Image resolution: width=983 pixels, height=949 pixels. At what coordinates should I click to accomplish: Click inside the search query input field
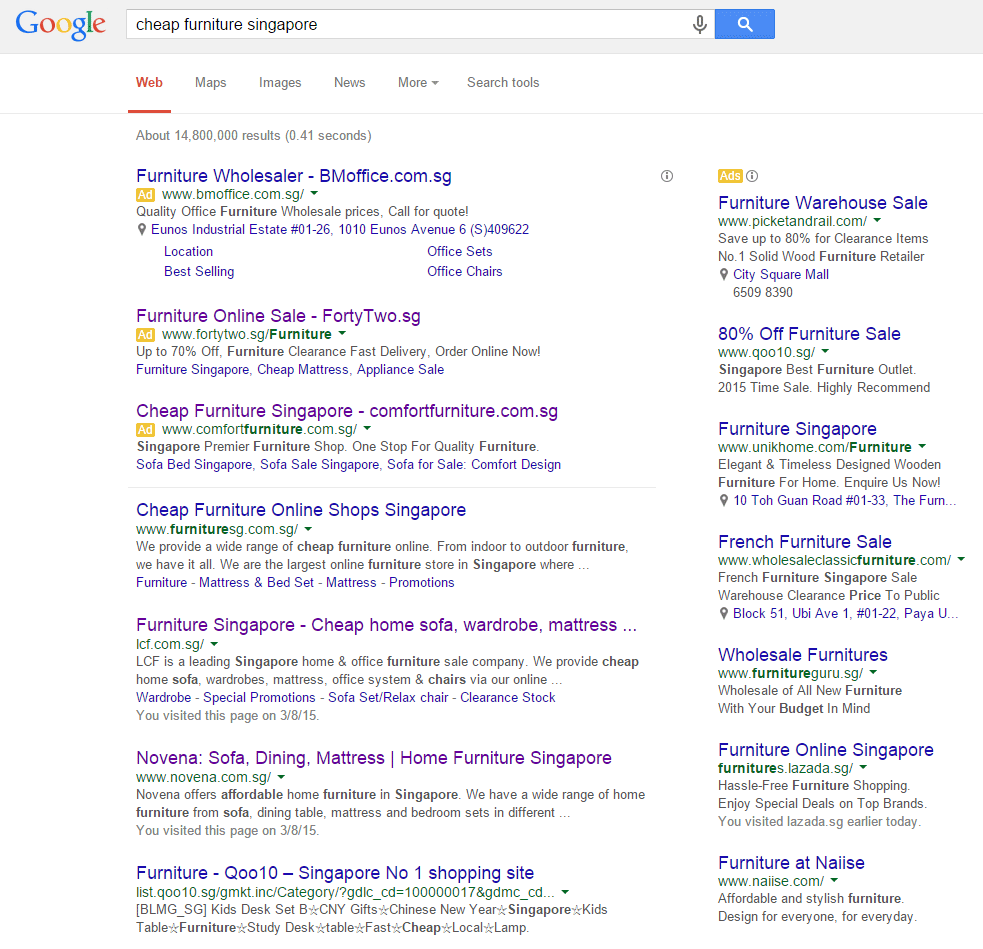400,23
